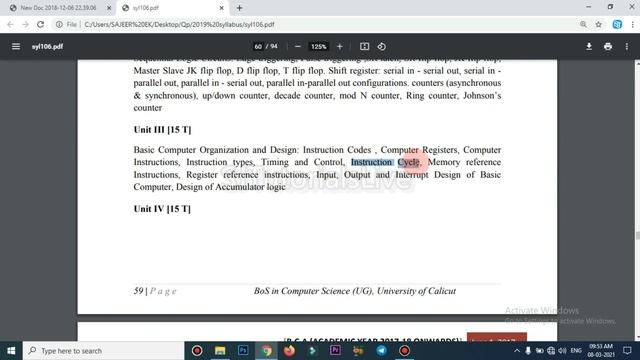This screenshot has width=640, height=360.
Task: Reload the current page
Action: (40, 24)
